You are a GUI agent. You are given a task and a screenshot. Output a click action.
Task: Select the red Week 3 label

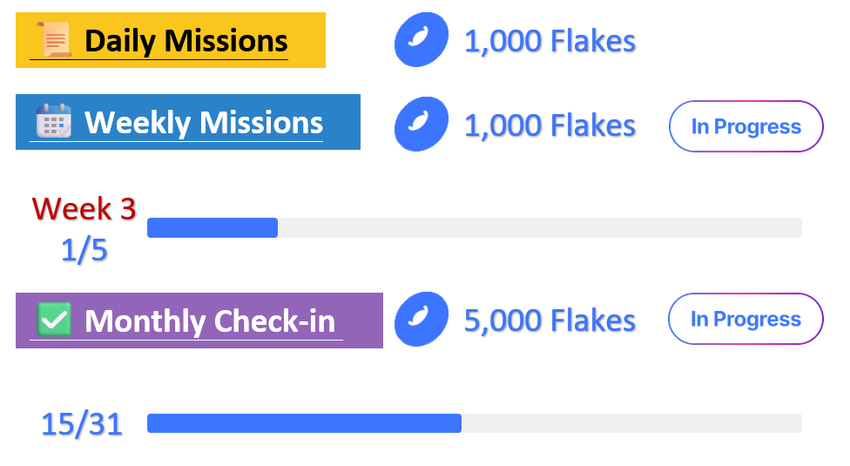(84, 208)
